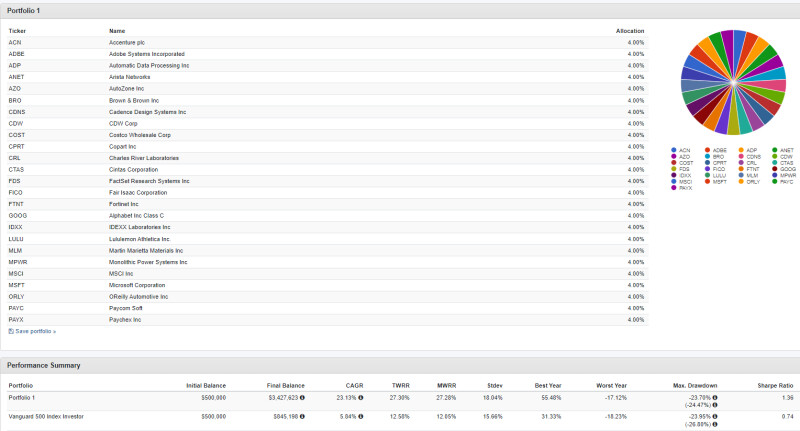
Task: Click the Allocation column header
Action: point(630,31)
